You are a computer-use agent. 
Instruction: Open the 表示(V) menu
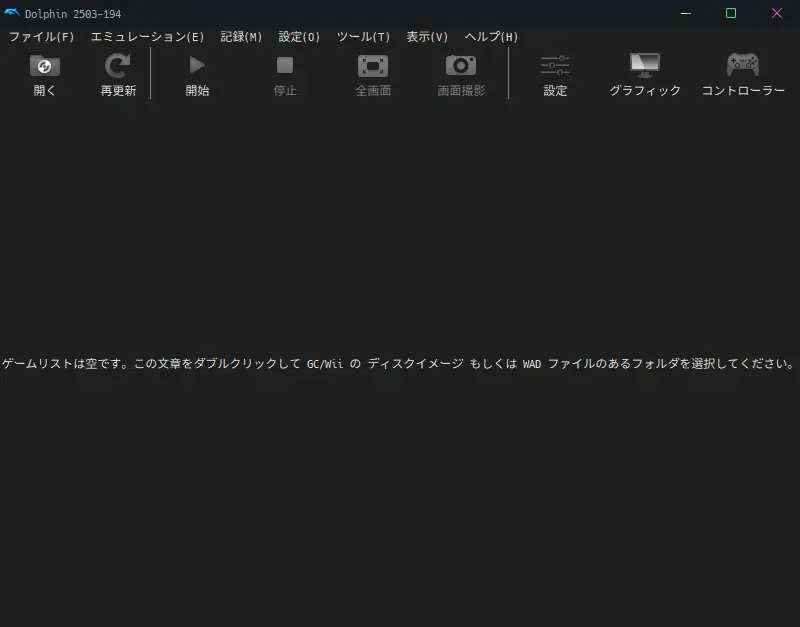point(427,37)
